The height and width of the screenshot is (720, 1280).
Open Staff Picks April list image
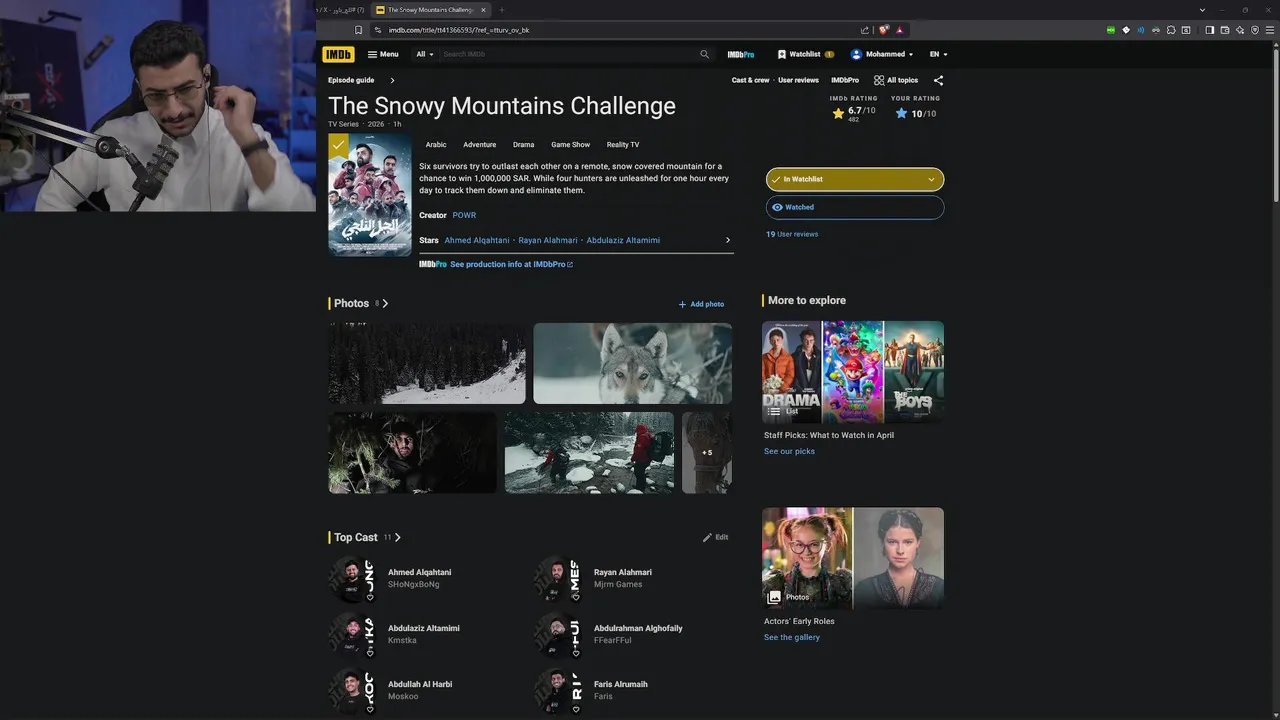[853, 371]
